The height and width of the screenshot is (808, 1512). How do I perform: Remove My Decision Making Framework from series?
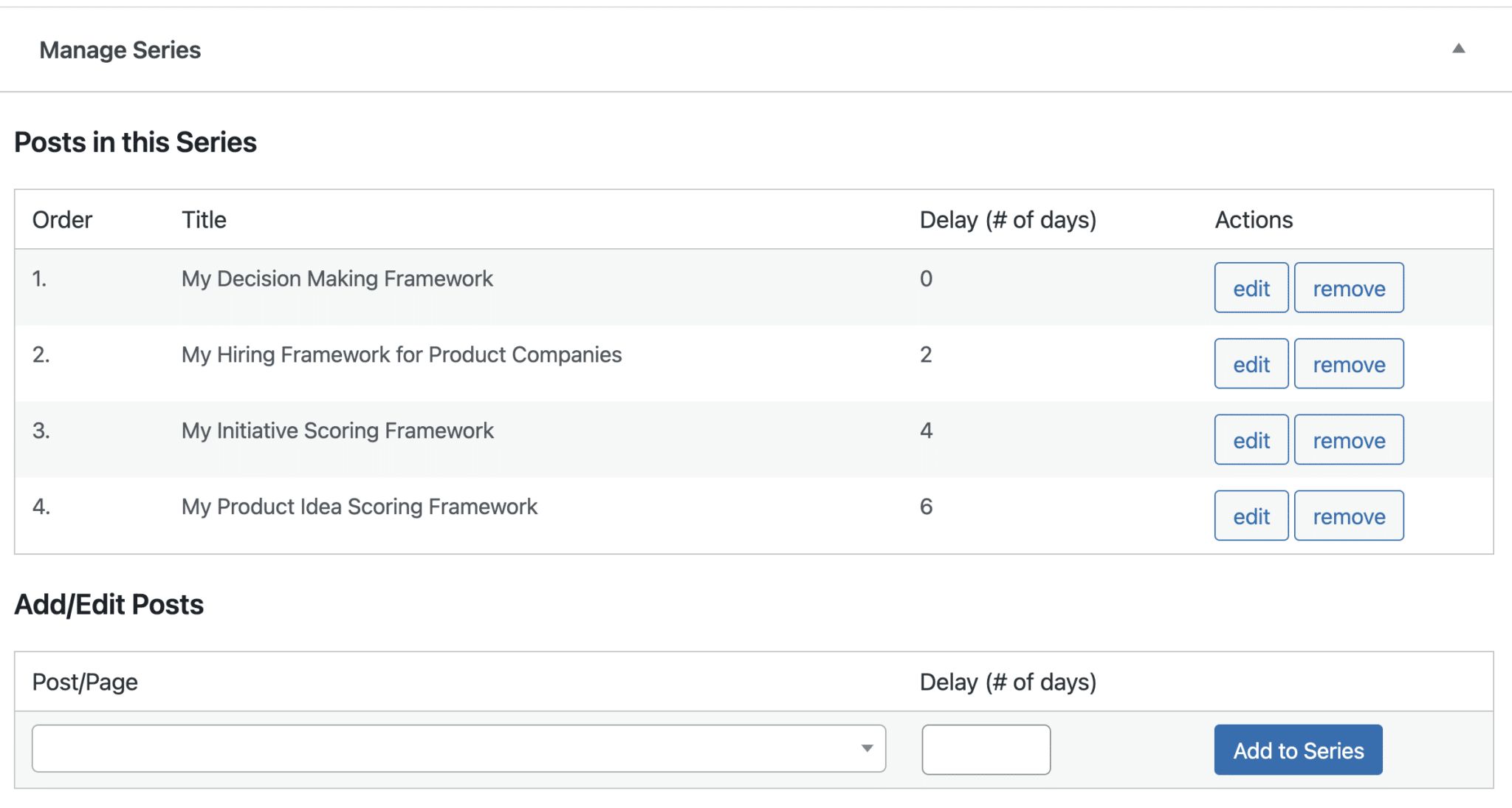[x=1349, y=288]
